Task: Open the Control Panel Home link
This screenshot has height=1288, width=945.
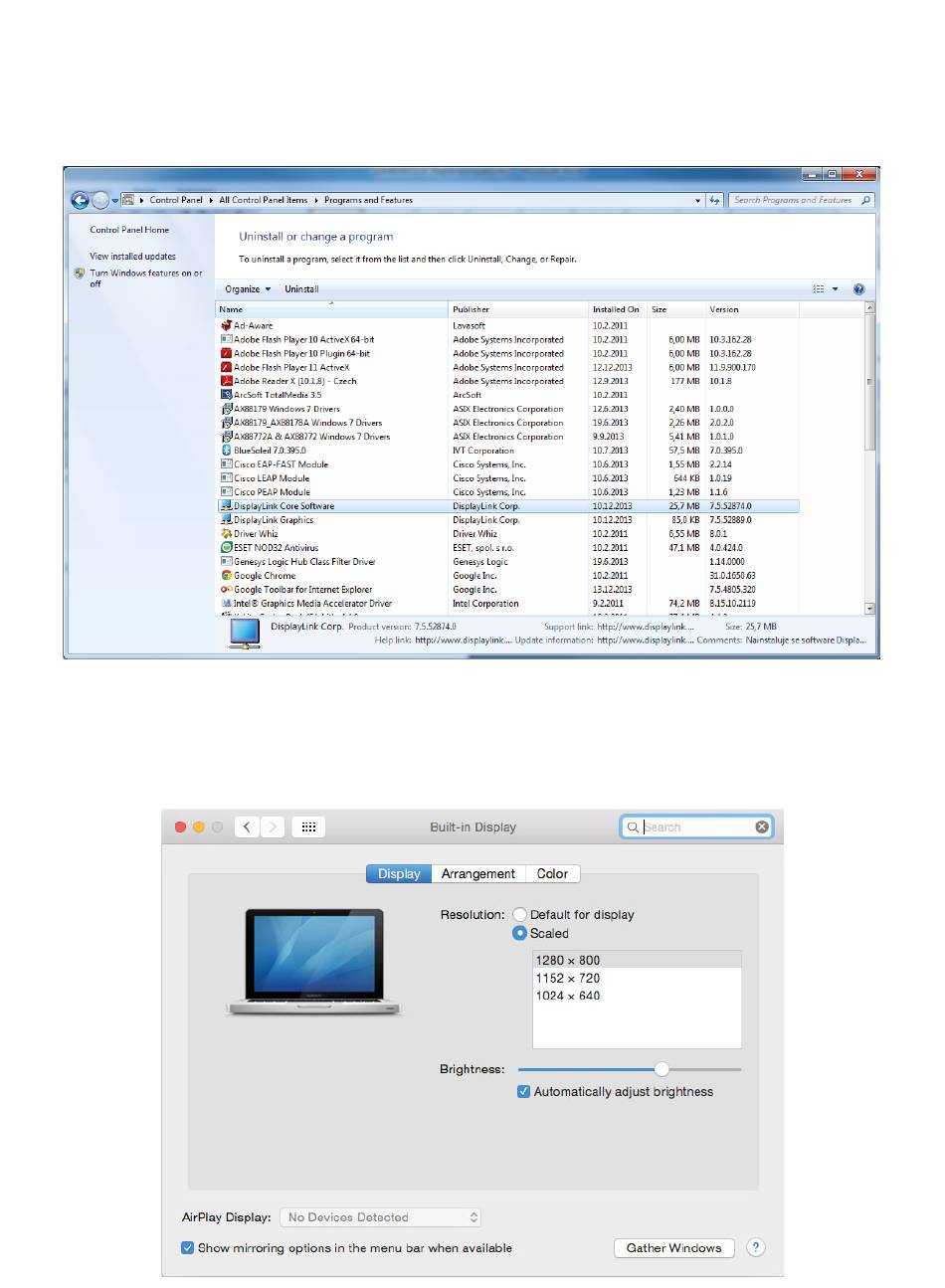Action: click(x=129, y=230)
